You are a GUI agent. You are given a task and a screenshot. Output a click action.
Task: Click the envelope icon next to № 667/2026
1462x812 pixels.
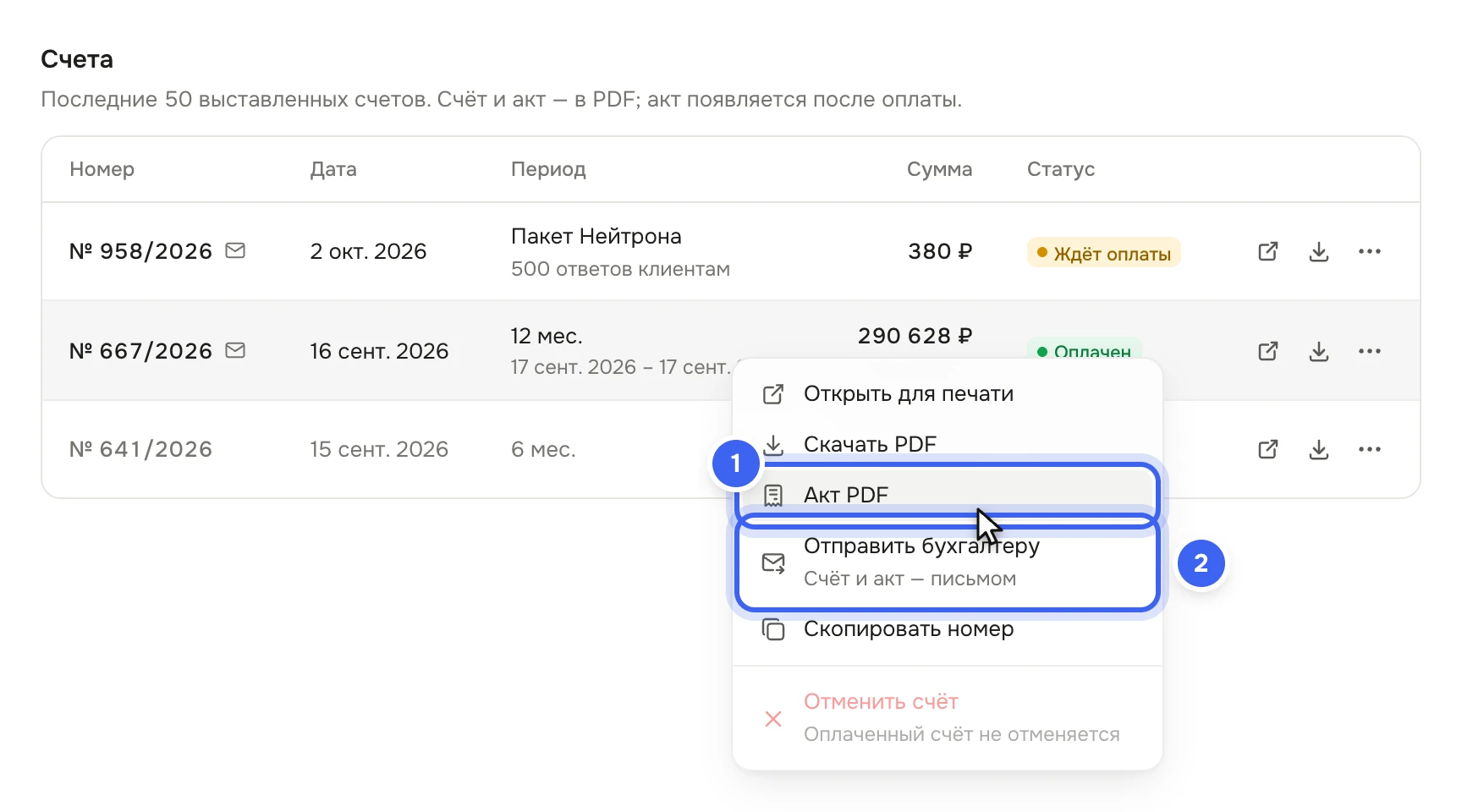pos(235,350)
